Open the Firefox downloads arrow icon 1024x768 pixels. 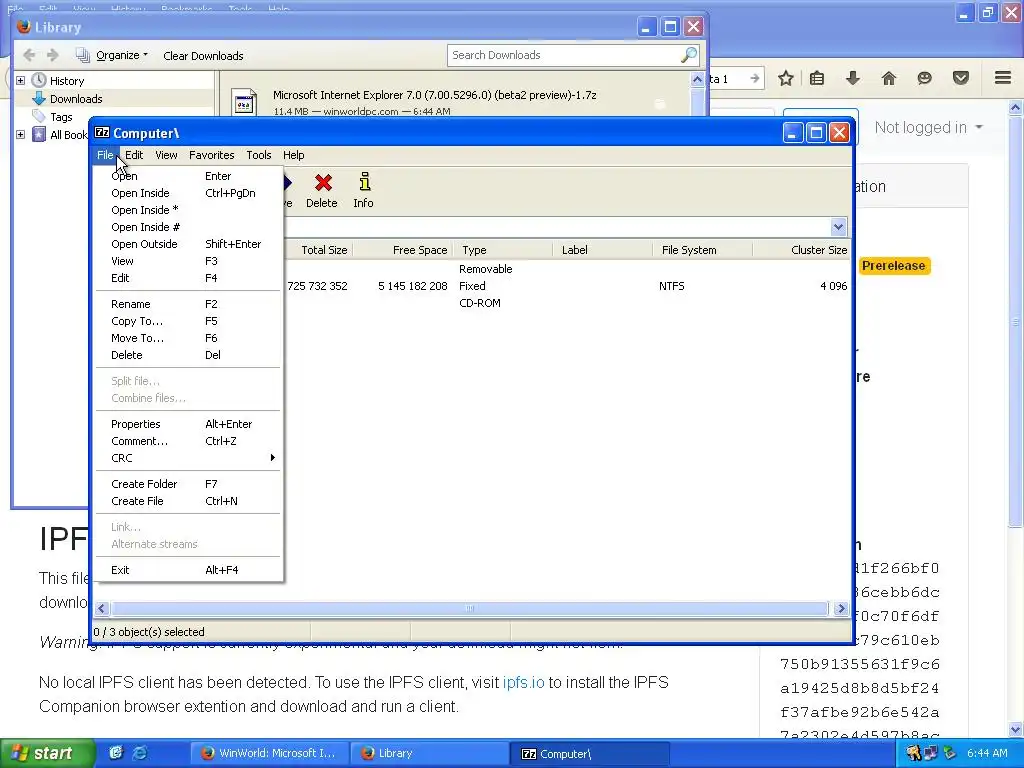tap(852, 78)
